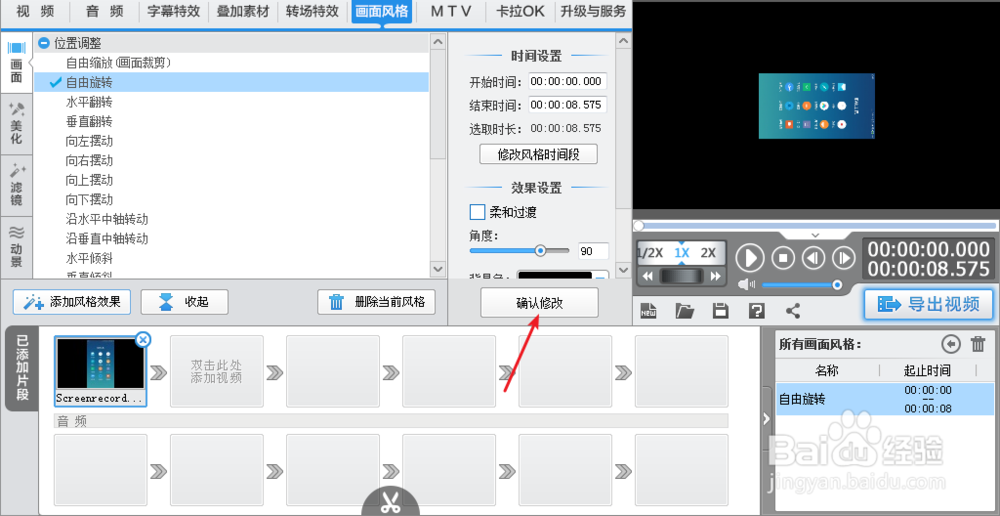
Task: Save project with floppy icon
Action: pyautogui.click(x=721, y=311)
